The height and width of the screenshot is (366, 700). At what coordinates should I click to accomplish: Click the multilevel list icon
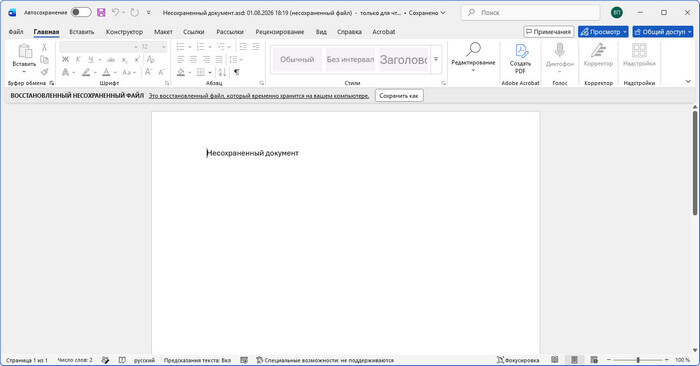click(221, 47)
